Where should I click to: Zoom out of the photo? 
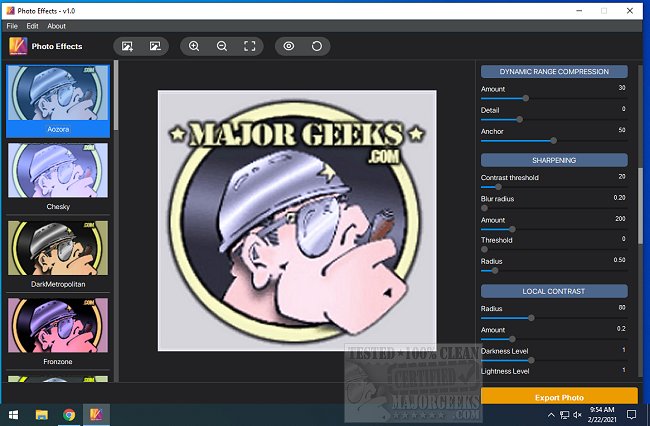[222, 46]
